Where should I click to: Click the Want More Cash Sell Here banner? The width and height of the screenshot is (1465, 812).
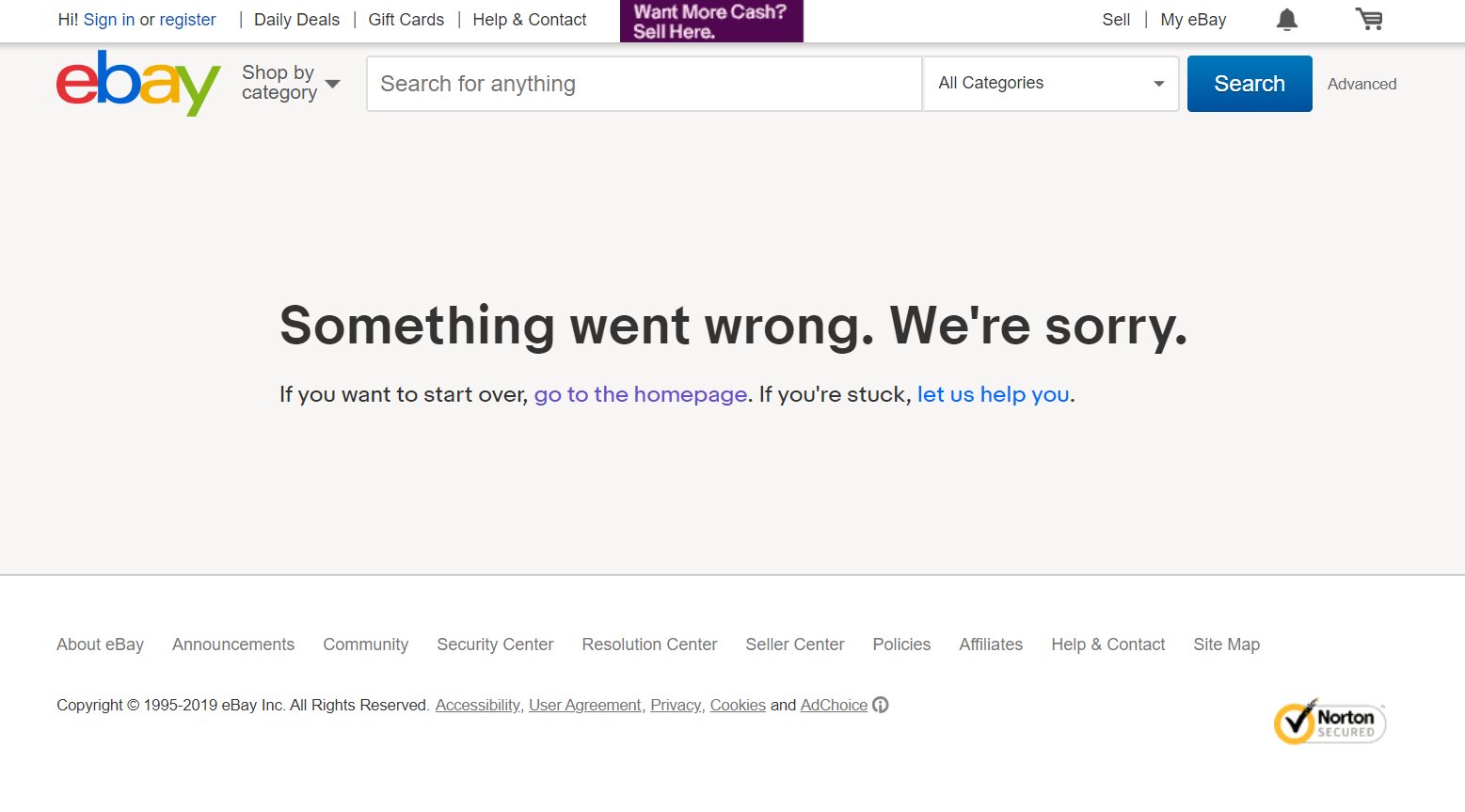tap(710, 20)
